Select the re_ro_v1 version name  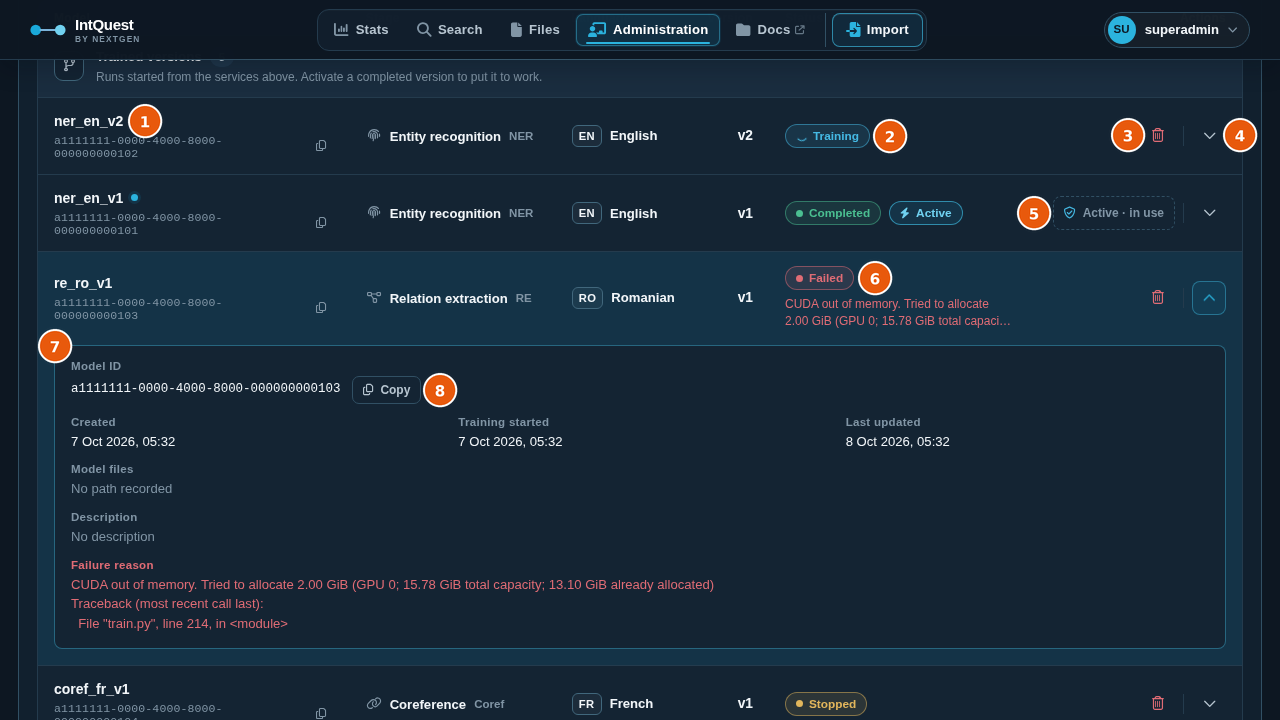(83, 283)
